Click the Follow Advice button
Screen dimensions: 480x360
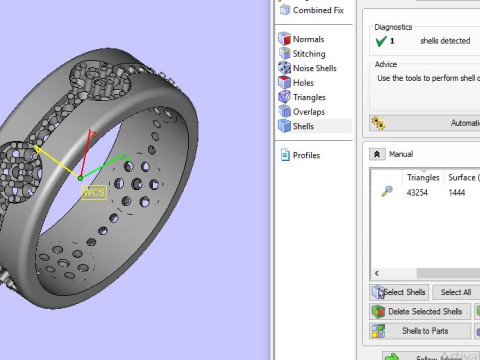[x=431, y=356]
